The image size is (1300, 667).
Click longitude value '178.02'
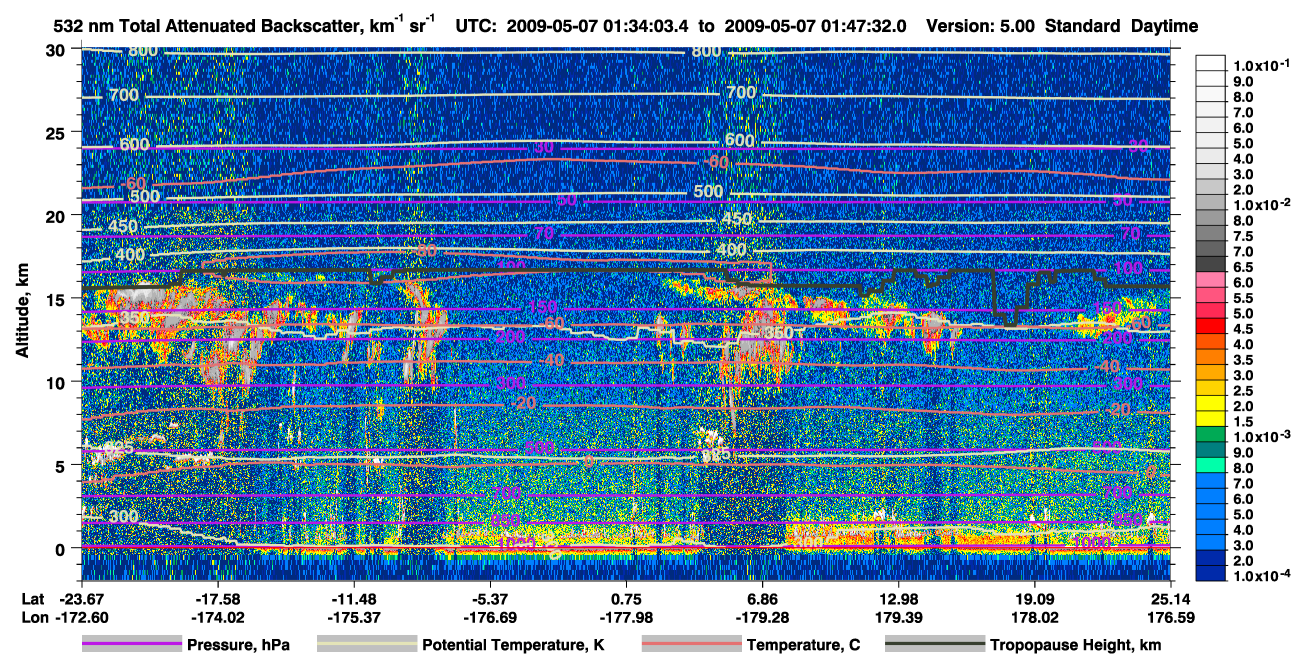1034,617
